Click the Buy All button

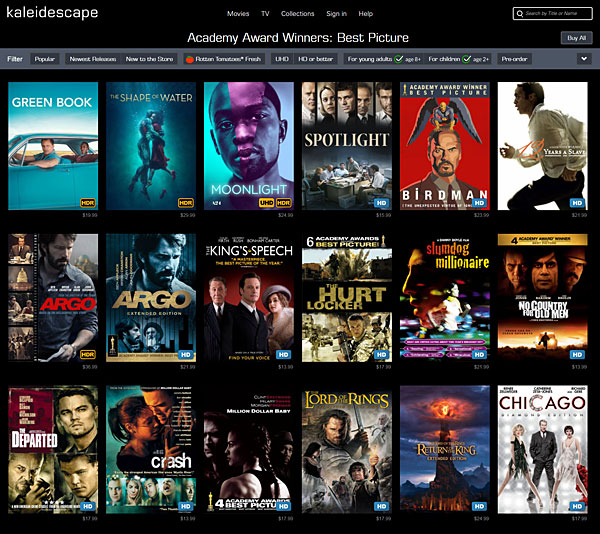[x=577, y=38]
